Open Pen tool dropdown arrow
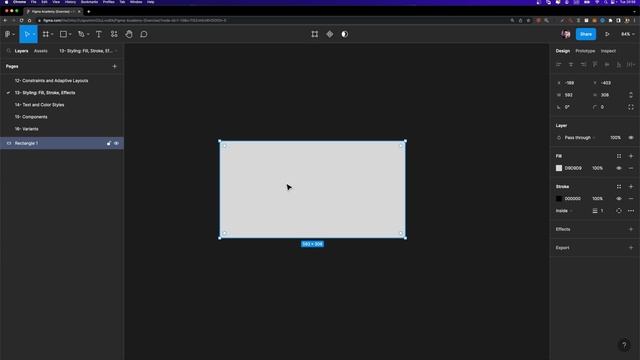 pos(88,35)
